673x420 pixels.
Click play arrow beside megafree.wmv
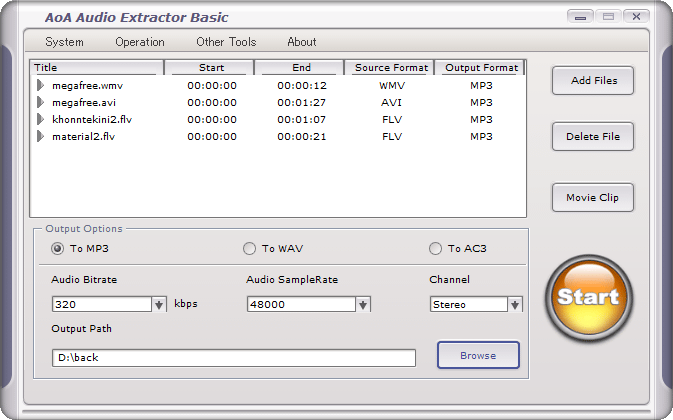coord(40,85)
